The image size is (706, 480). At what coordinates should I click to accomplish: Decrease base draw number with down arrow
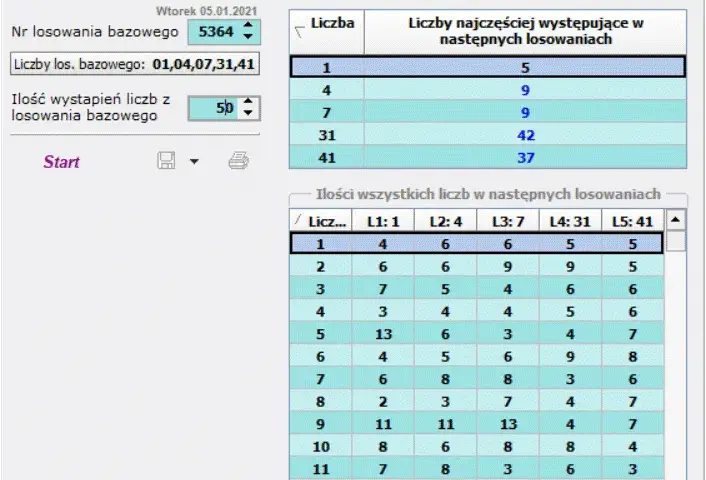pyautogui.click(x=248, y=37)
